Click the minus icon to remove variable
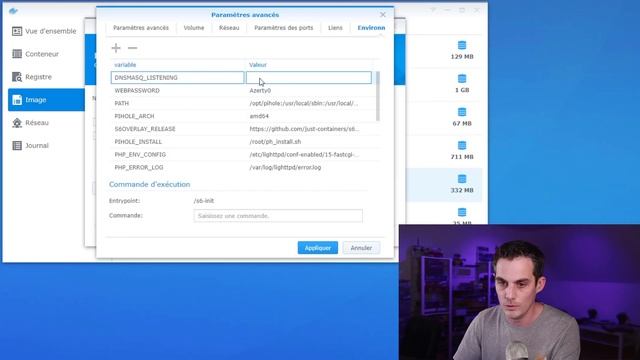Viewport: 640px width, 360px height. point(132,48)
